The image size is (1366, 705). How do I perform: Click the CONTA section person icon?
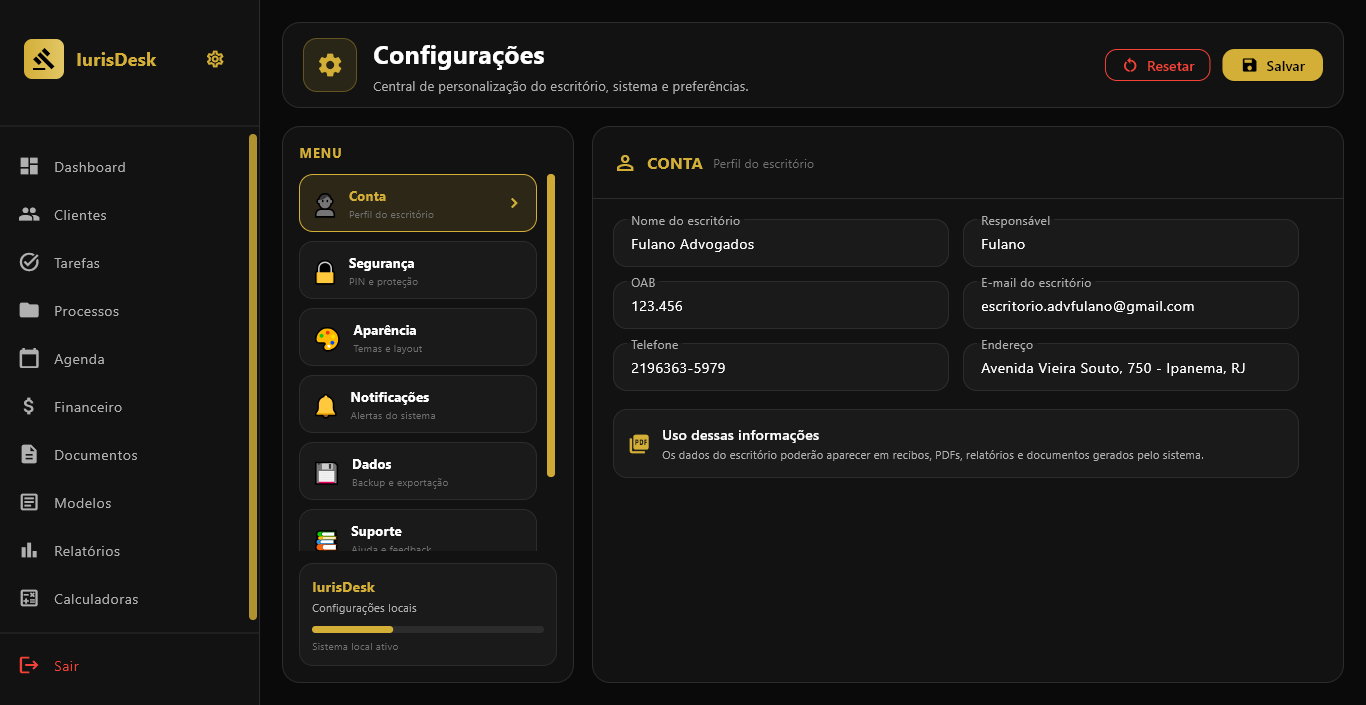pyautogui.click(x=626, y=163)
